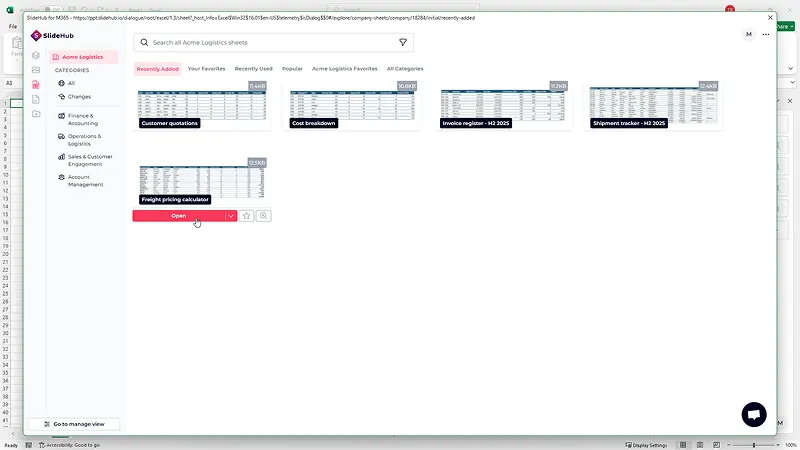800x450 pixels.
Task: Preview Freight pricing calculator with magnifier icon
Action: (263, 216)
